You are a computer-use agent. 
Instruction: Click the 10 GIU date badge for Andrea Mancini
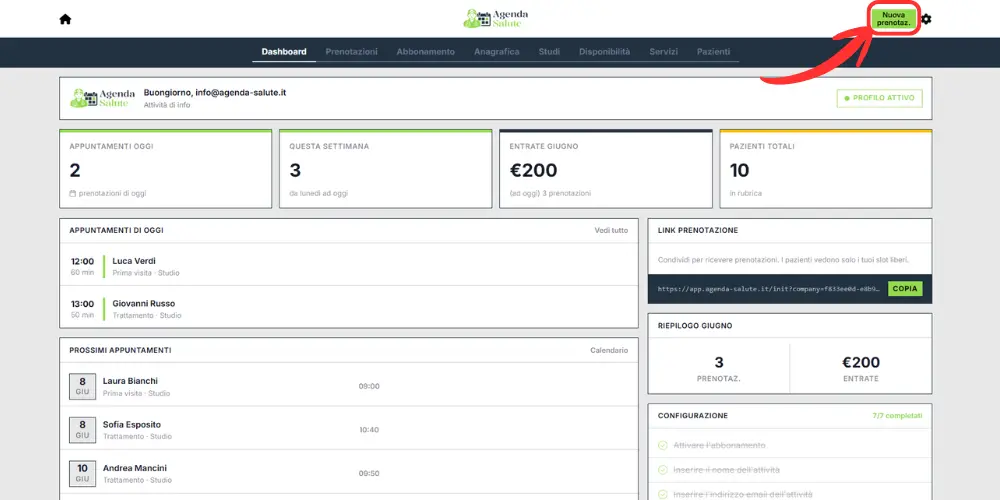(x=82, y=473)
